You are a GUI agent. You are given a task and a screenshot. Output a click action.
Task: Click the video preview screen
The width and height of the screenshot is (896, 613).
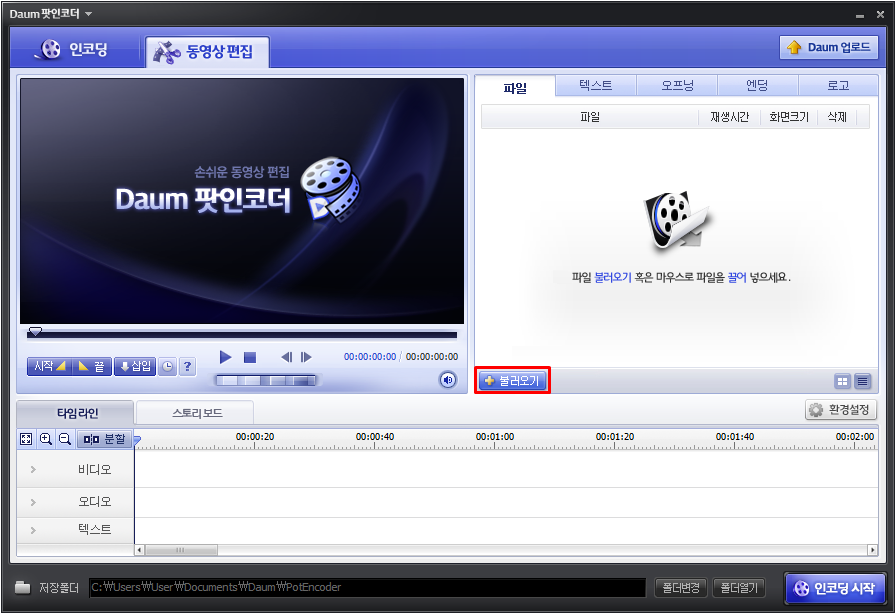242,201
